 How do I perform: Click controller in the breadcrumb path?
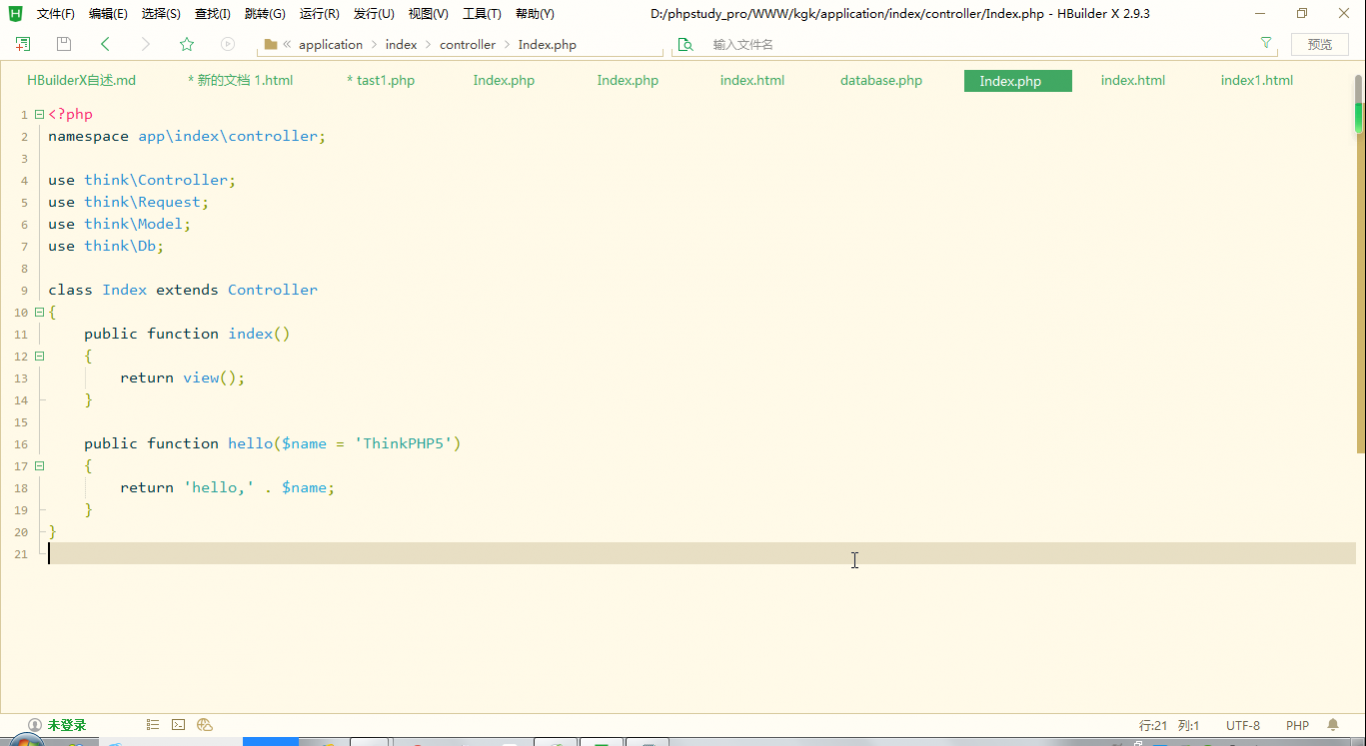468,44
